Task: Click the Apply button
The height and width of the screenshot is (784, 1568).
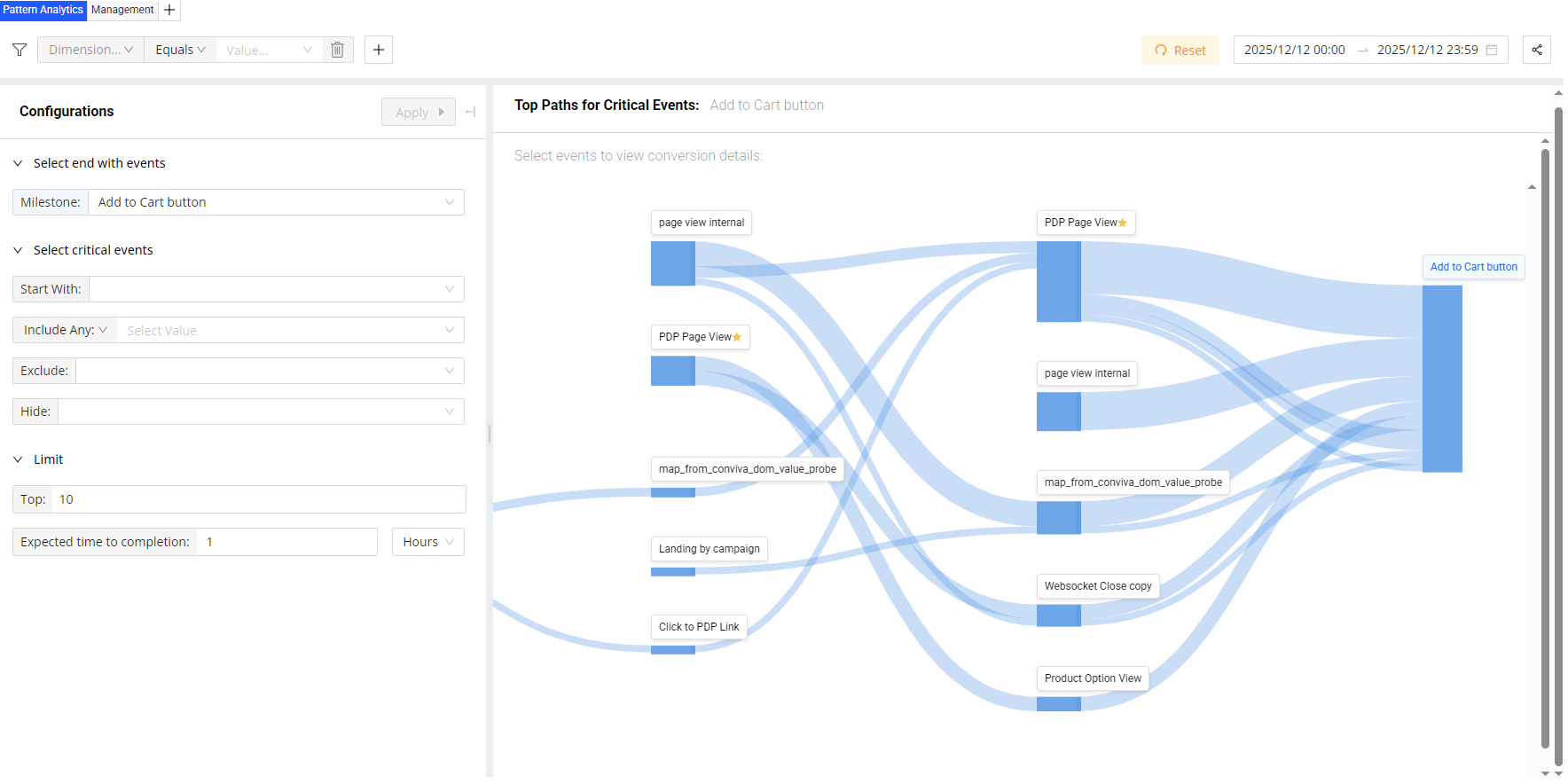Action: click(418, 112)
